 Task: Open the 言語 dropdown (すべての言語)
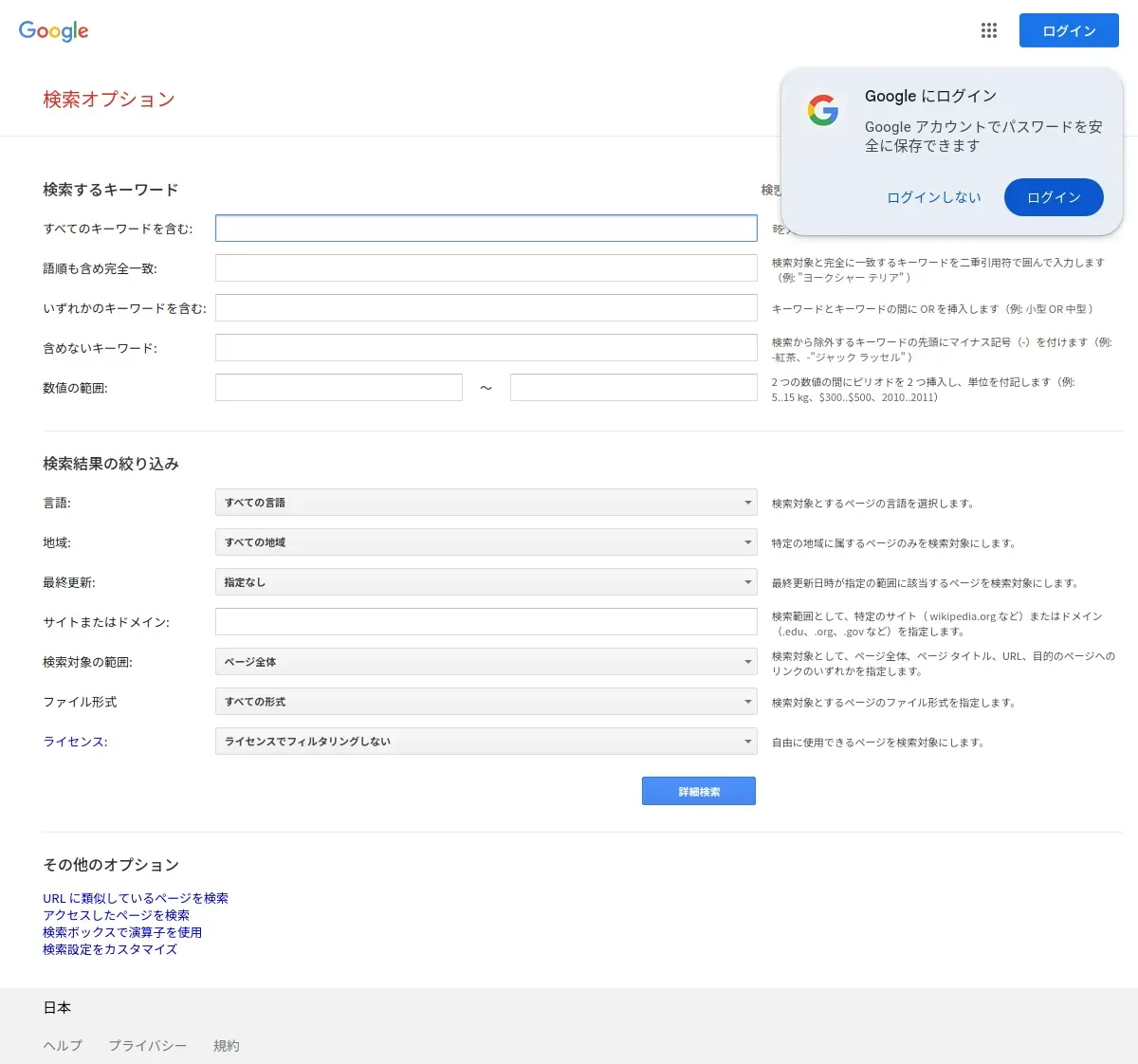[486, 503]
